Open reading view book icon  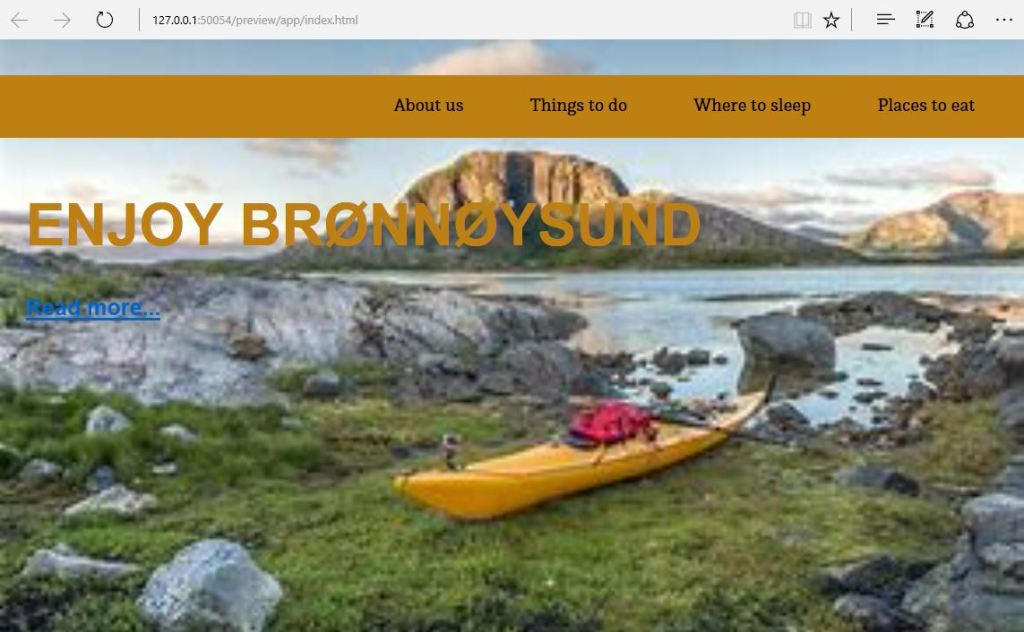click(803, 20)
